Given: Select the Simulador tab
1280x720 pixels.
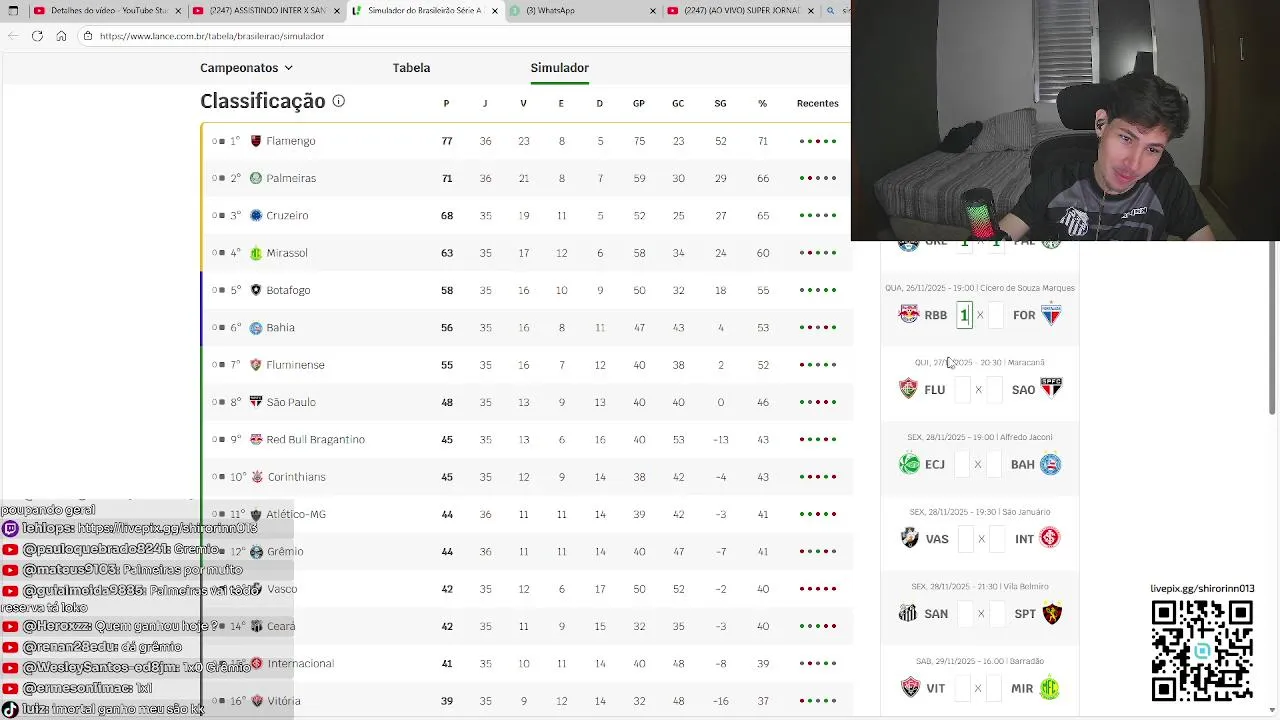Looking at the screenshot, I should pyautogui.click(x=559, y=68).
